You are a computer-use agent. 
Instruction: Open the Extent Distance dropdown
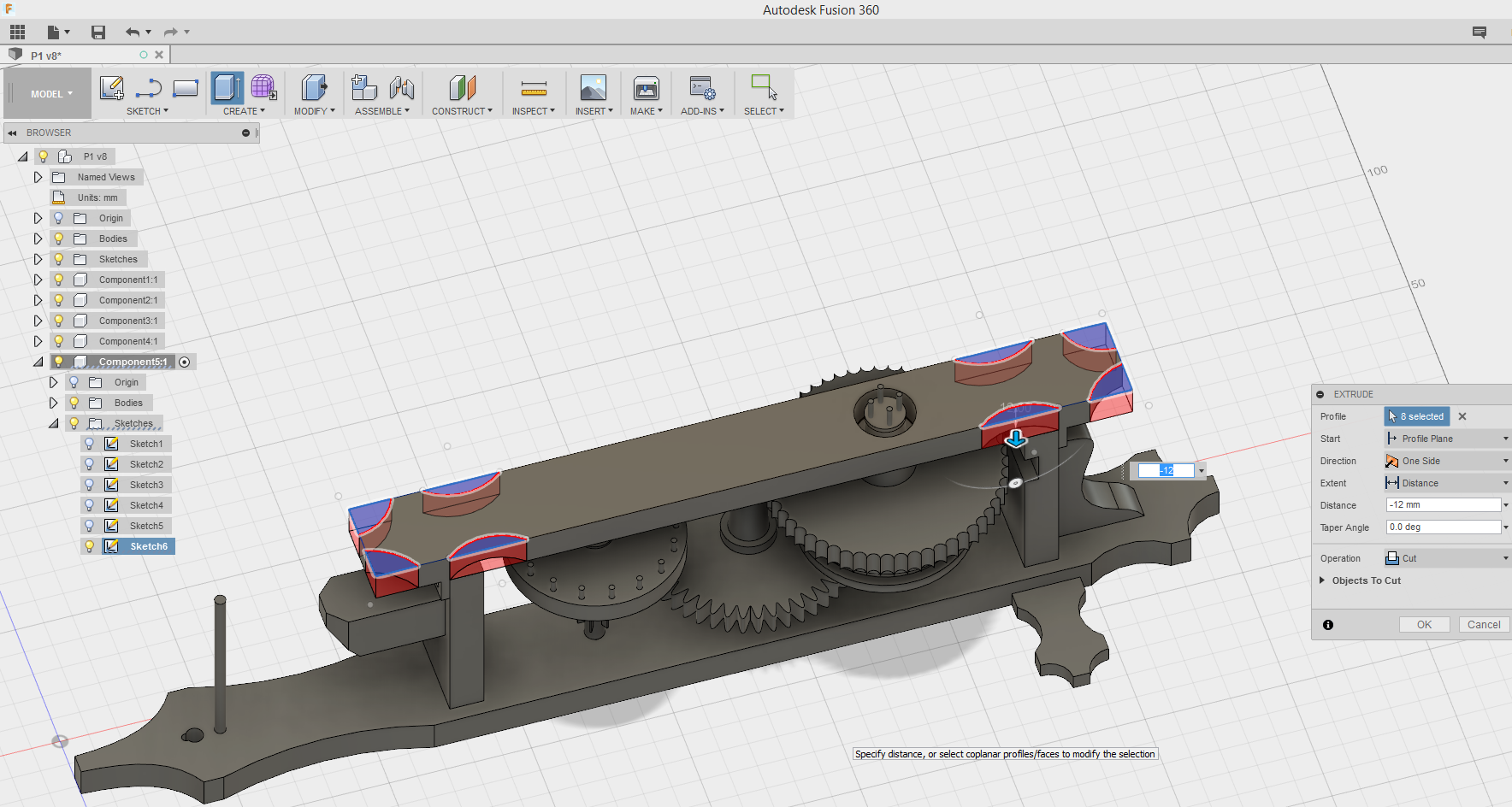pyautogui.click(x=1447, y=483)
